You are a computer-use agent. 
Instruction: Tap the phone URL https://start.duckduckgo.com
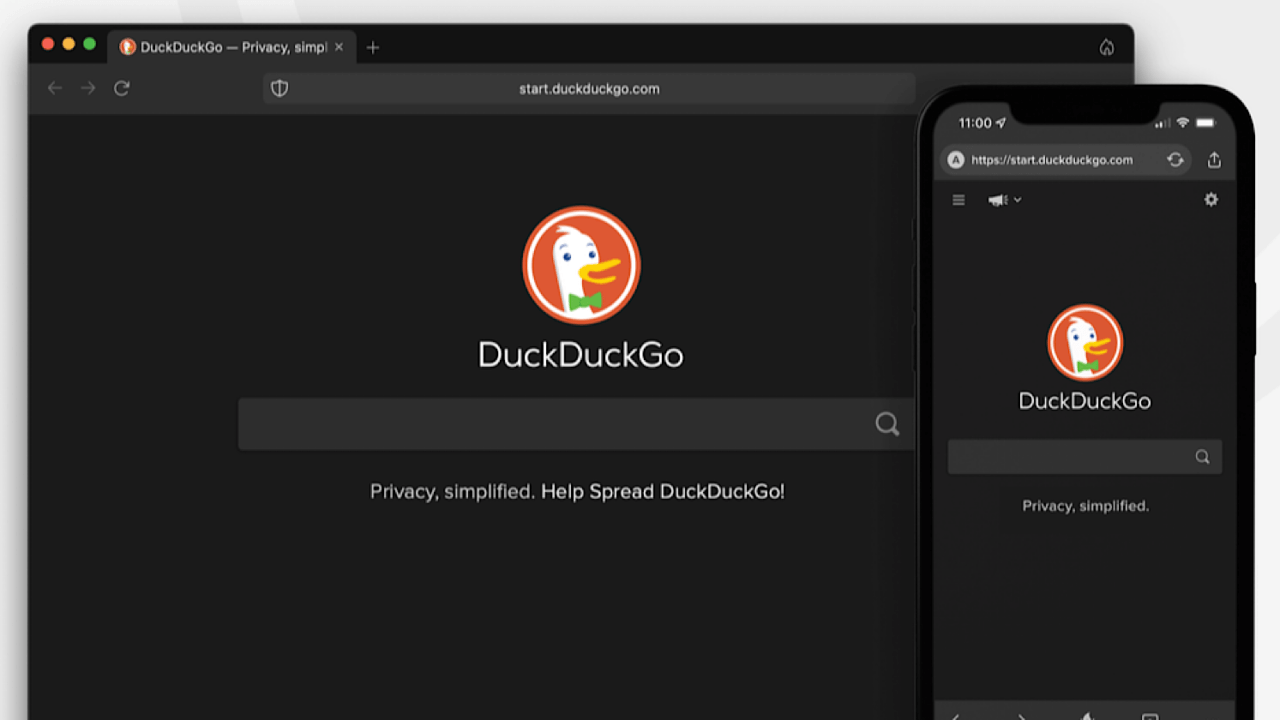(x=1052, y=160)
